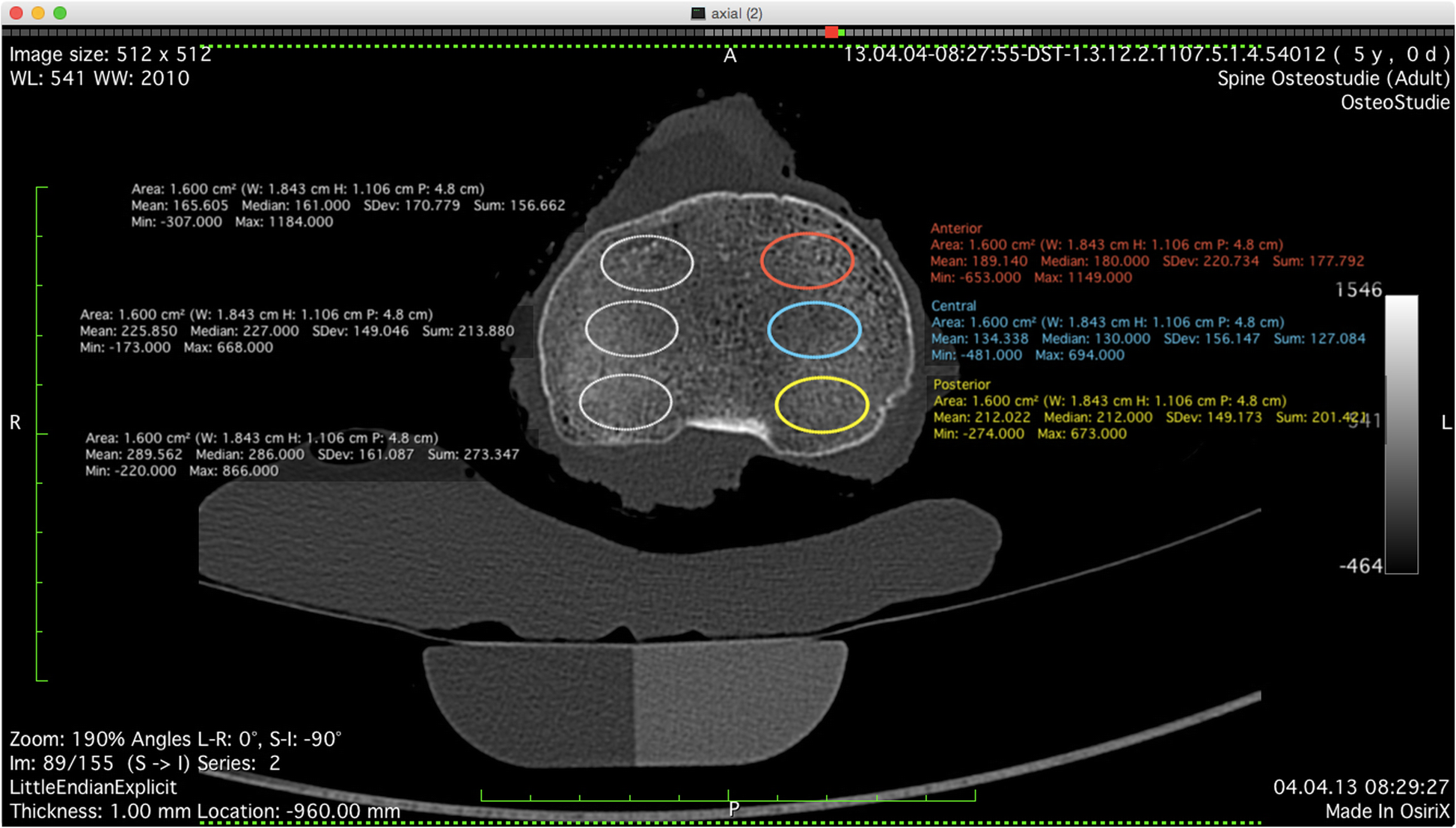
Task: Click the 'Mean: 225.850' value text
Action: [129, 331]
